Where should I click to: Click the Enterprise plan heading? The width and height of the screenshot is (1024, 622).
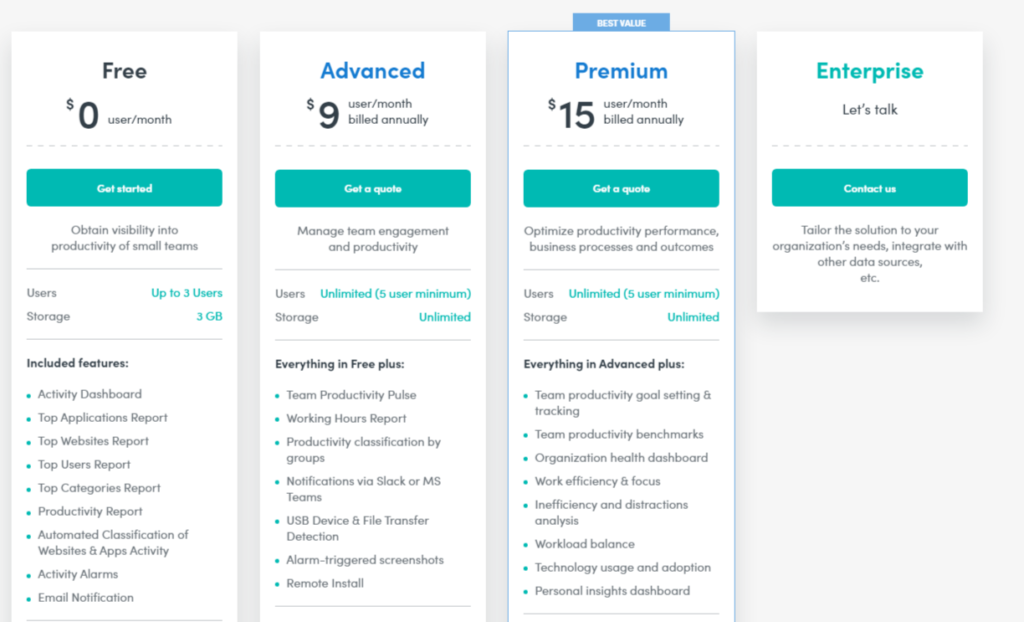coord(868,71)
